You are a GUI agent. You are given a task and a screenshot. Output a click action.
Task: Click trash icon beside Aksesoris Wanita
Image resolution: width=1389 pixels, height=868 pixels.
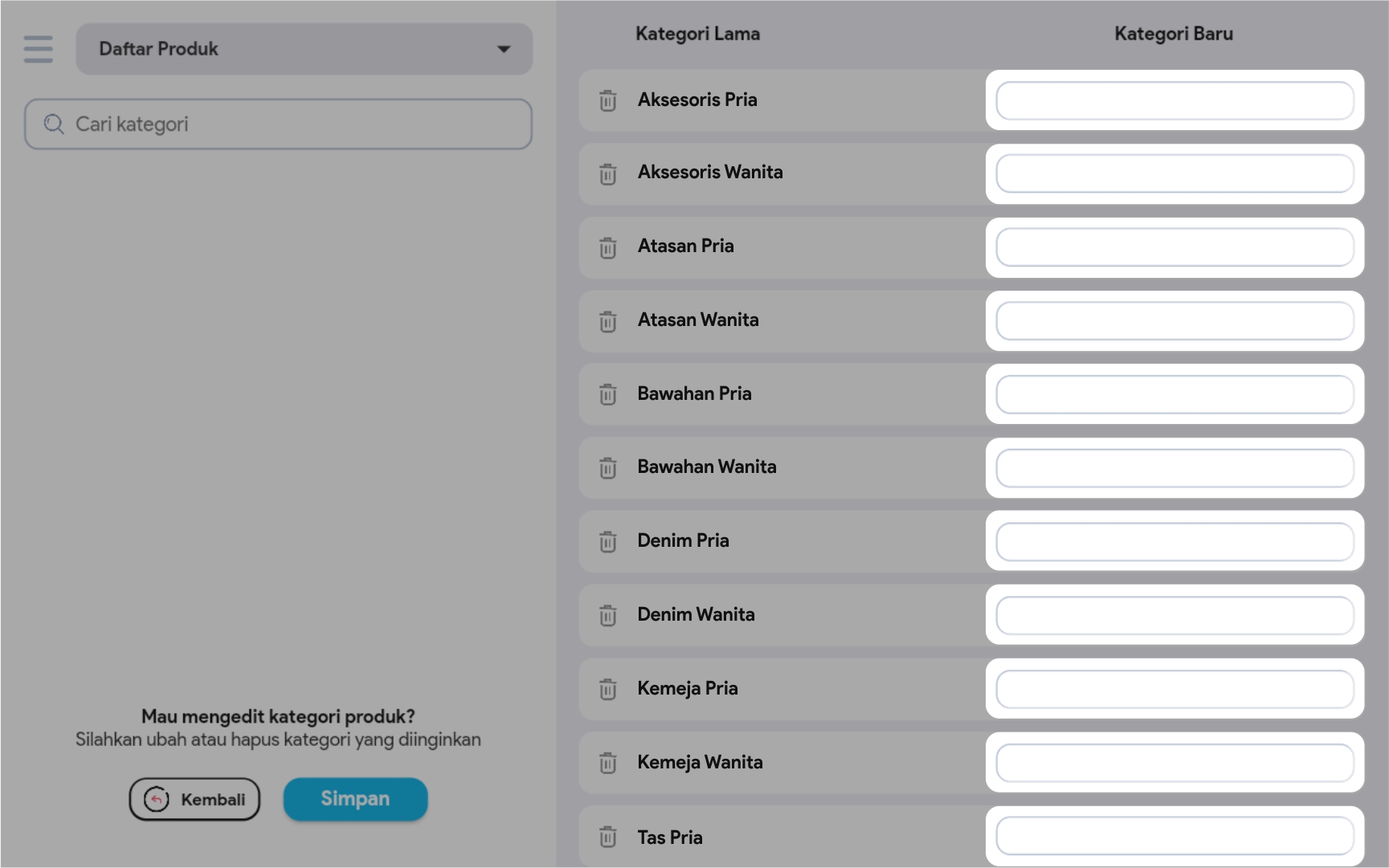tap(608, 173)
